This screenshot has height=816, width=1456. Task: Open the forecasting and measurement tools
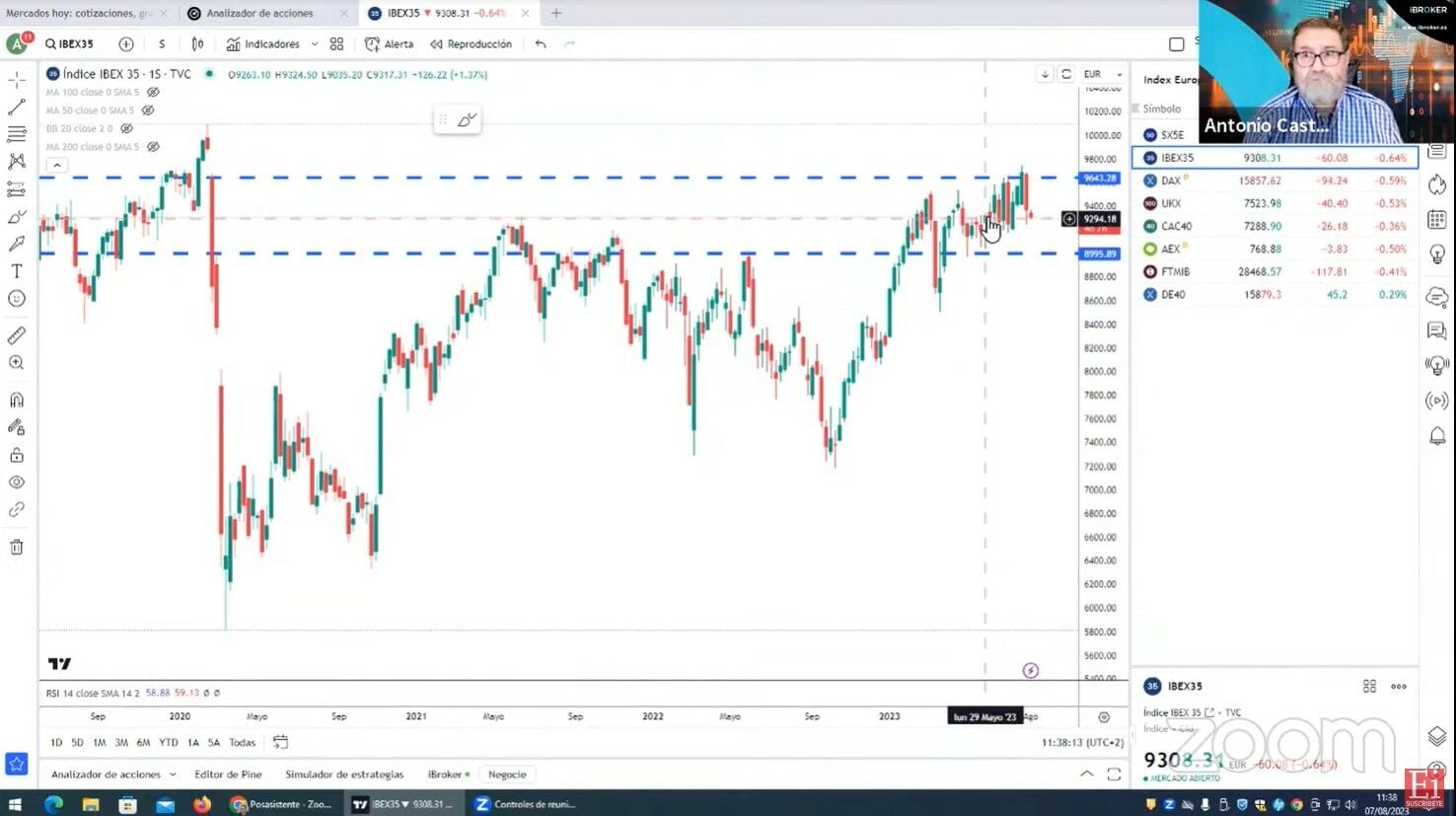pyautogui.click(x=17, y=188)
